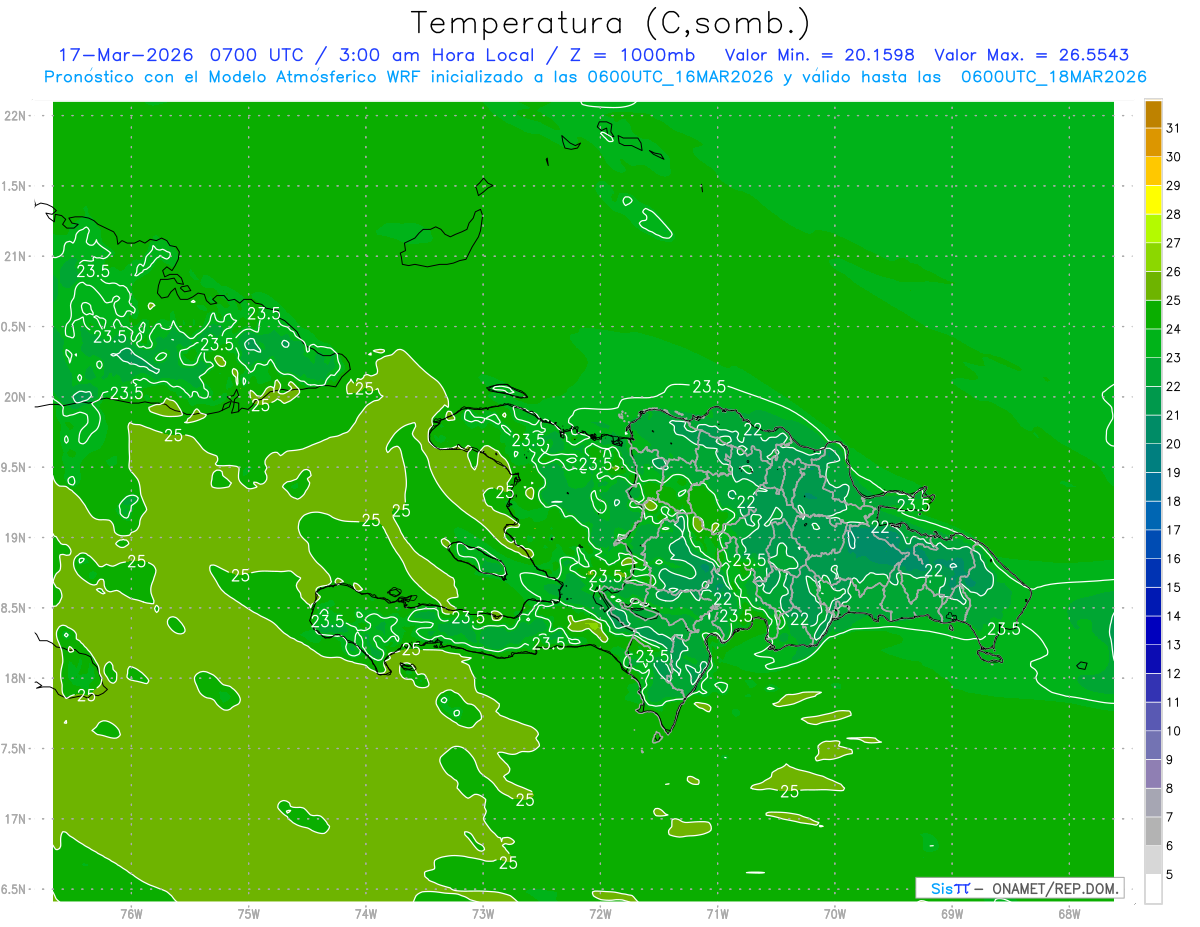Click the '18N' latitude axis label

tap(15, 678)
